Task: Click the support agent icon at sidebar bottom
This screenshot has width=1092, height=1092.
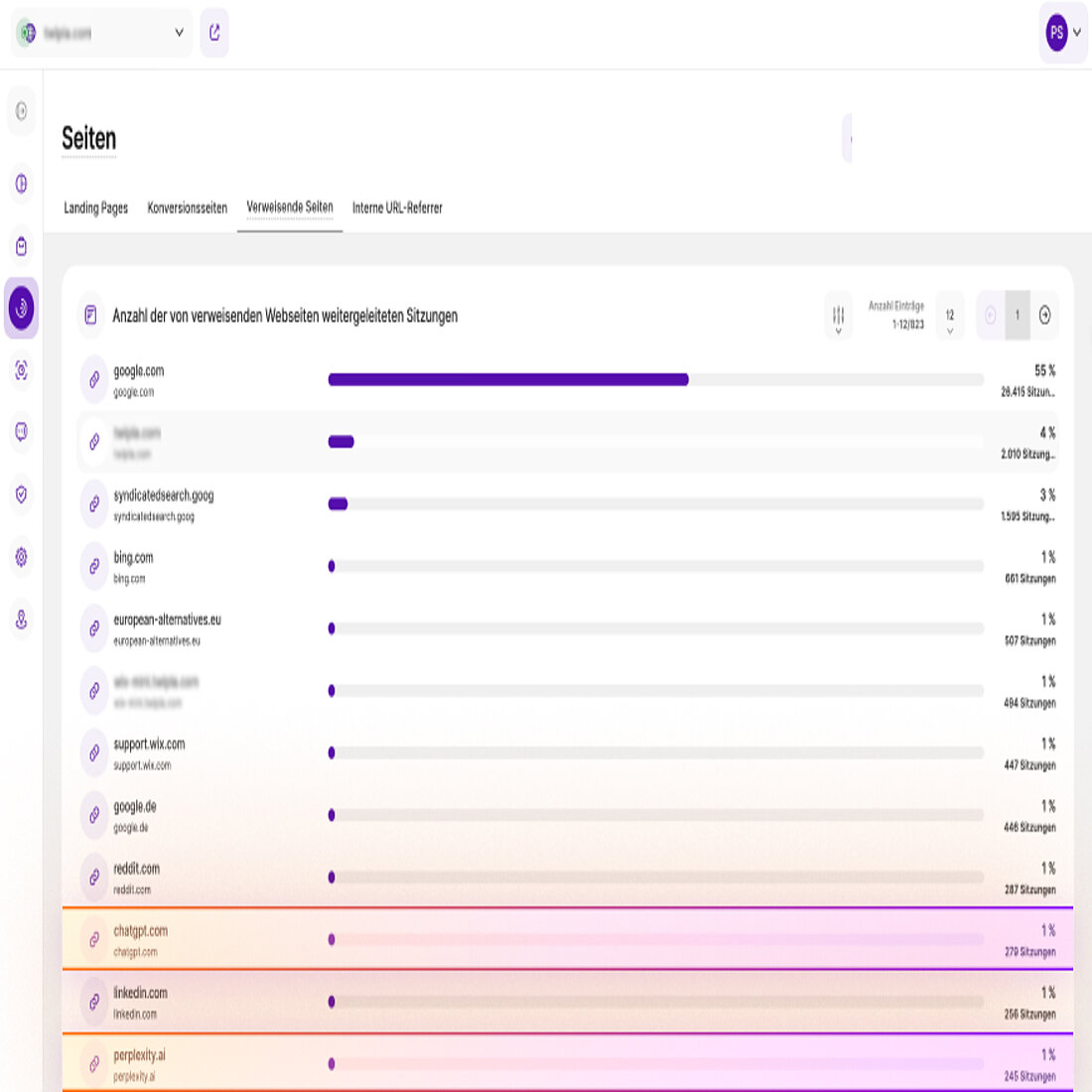Action: [x=20, y=619]
